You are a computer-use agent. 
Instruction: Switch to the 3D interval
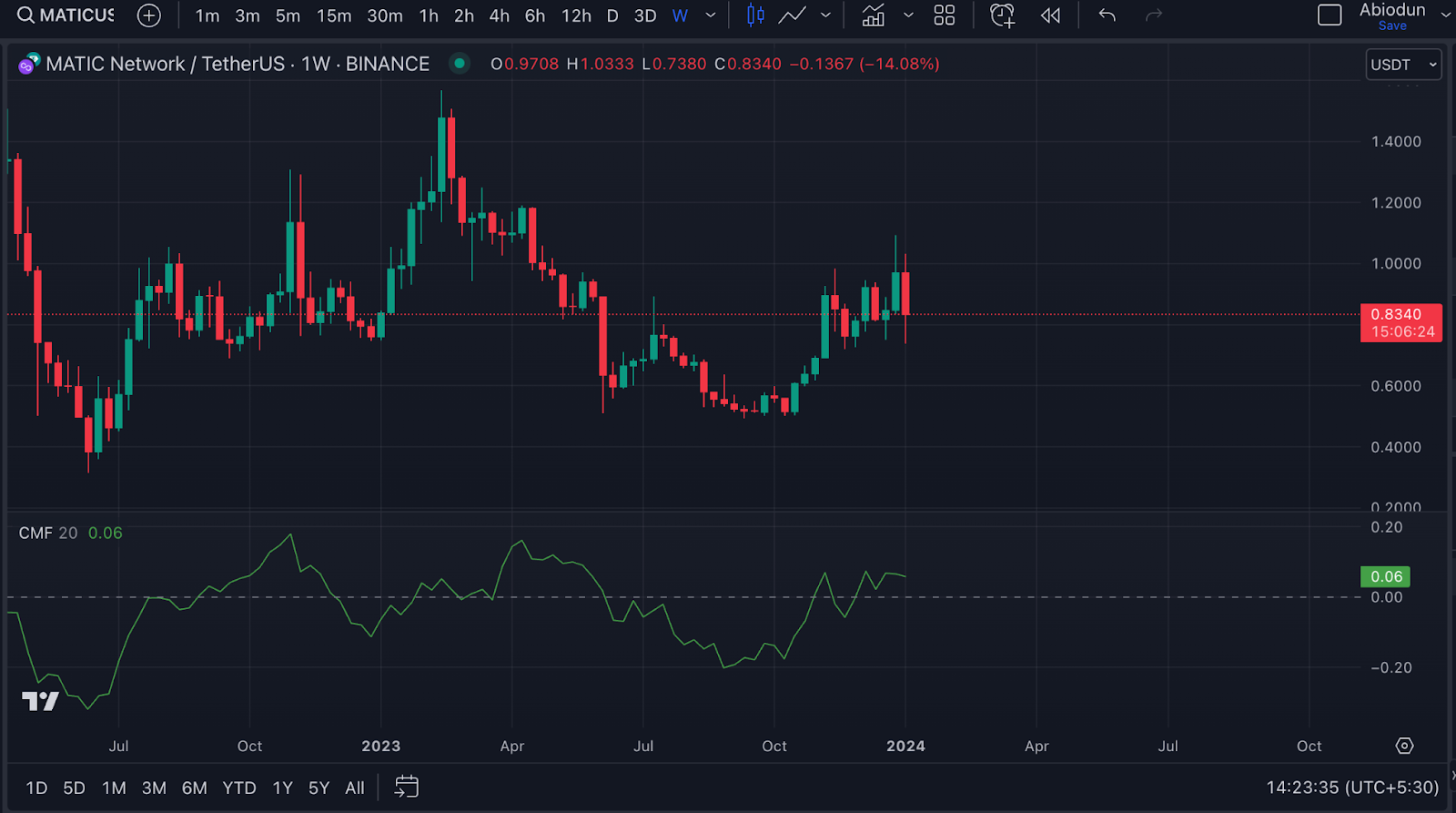645,15
